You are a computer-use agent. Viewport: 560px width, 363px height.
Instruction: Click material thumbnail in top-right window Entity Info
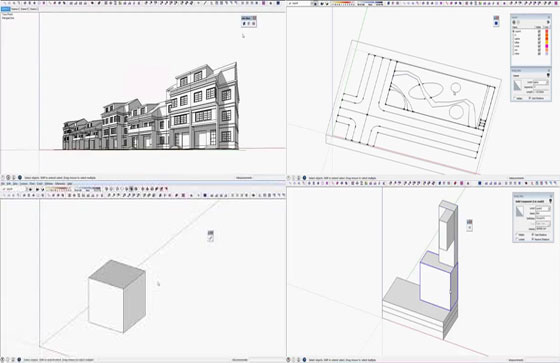pos(518,85)
